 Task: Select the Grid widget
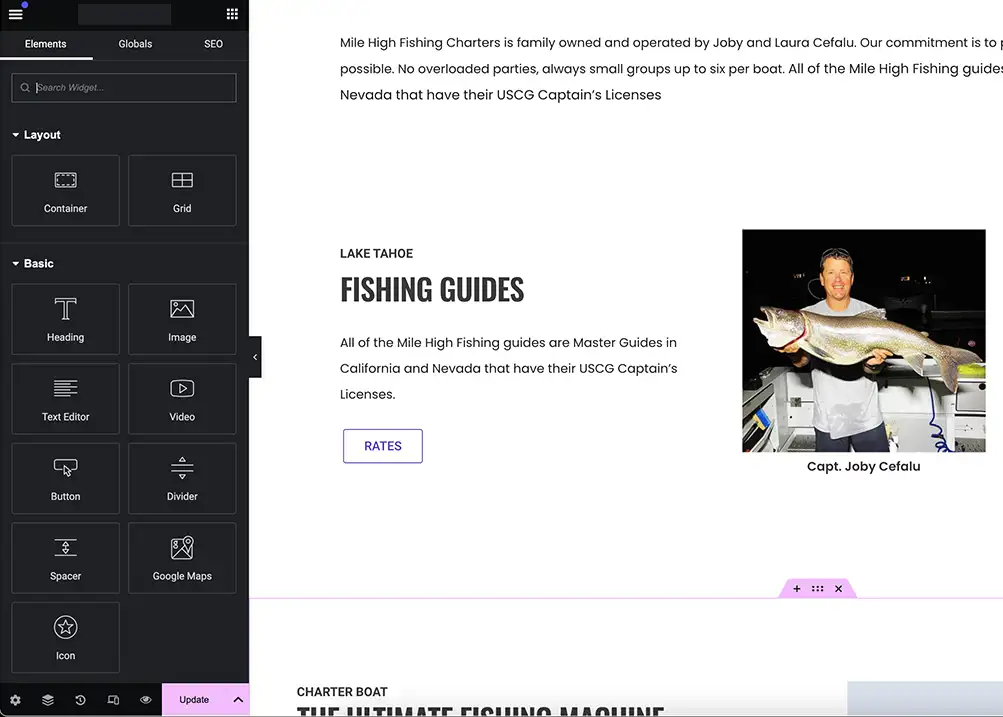(x=182, y=191)
